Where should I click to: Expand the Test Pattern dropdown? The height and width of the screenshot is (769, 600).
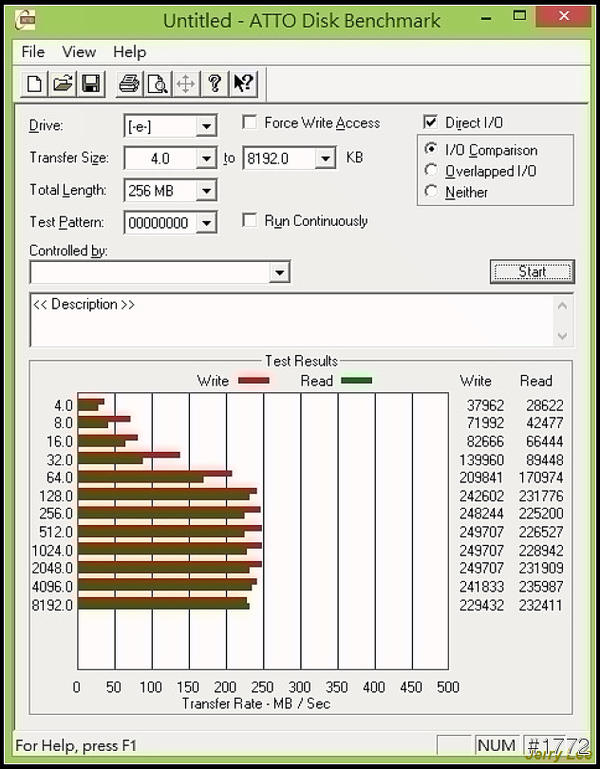pos(206,223)
